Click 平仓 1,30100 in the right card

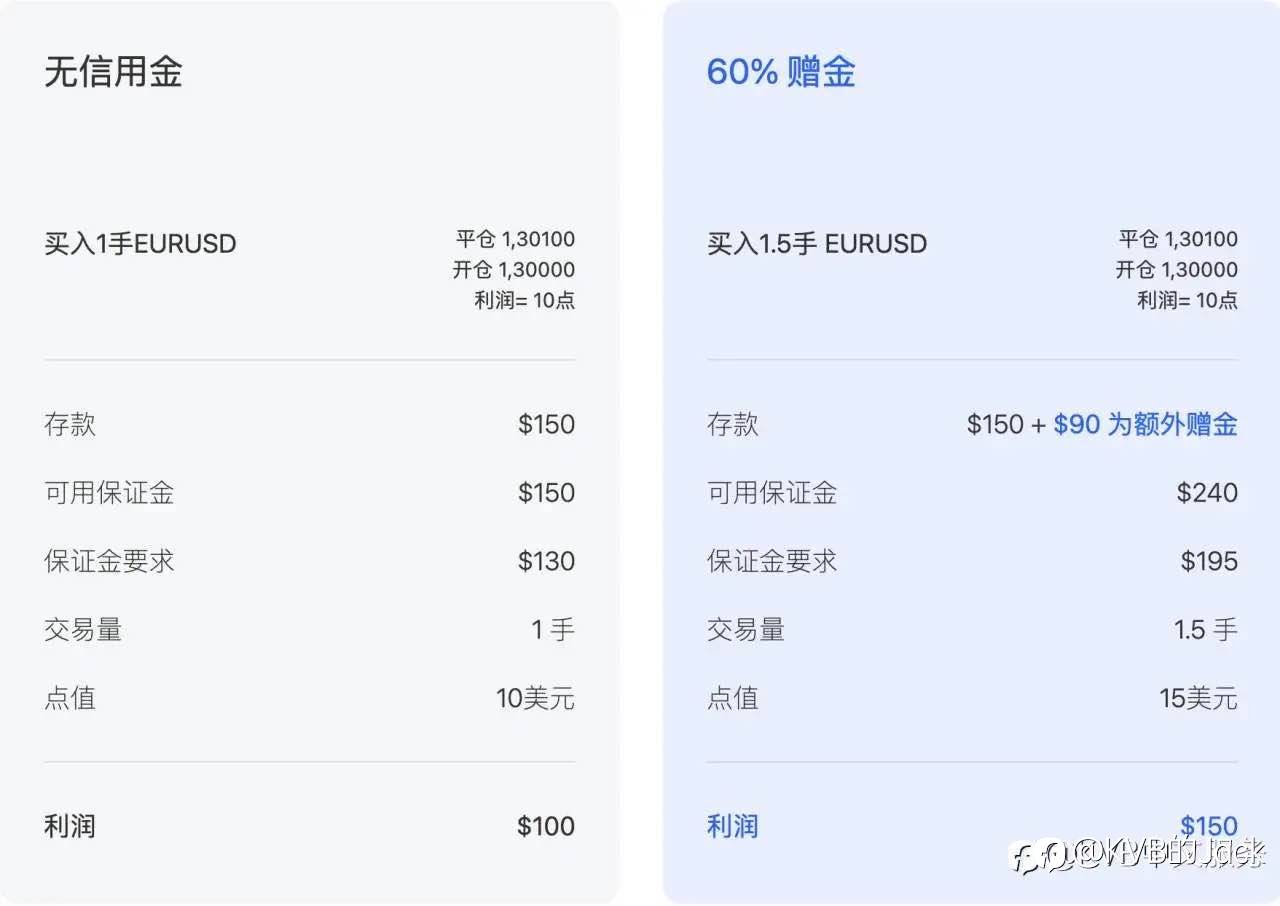pyautogui.click(x=1178, y=239)
